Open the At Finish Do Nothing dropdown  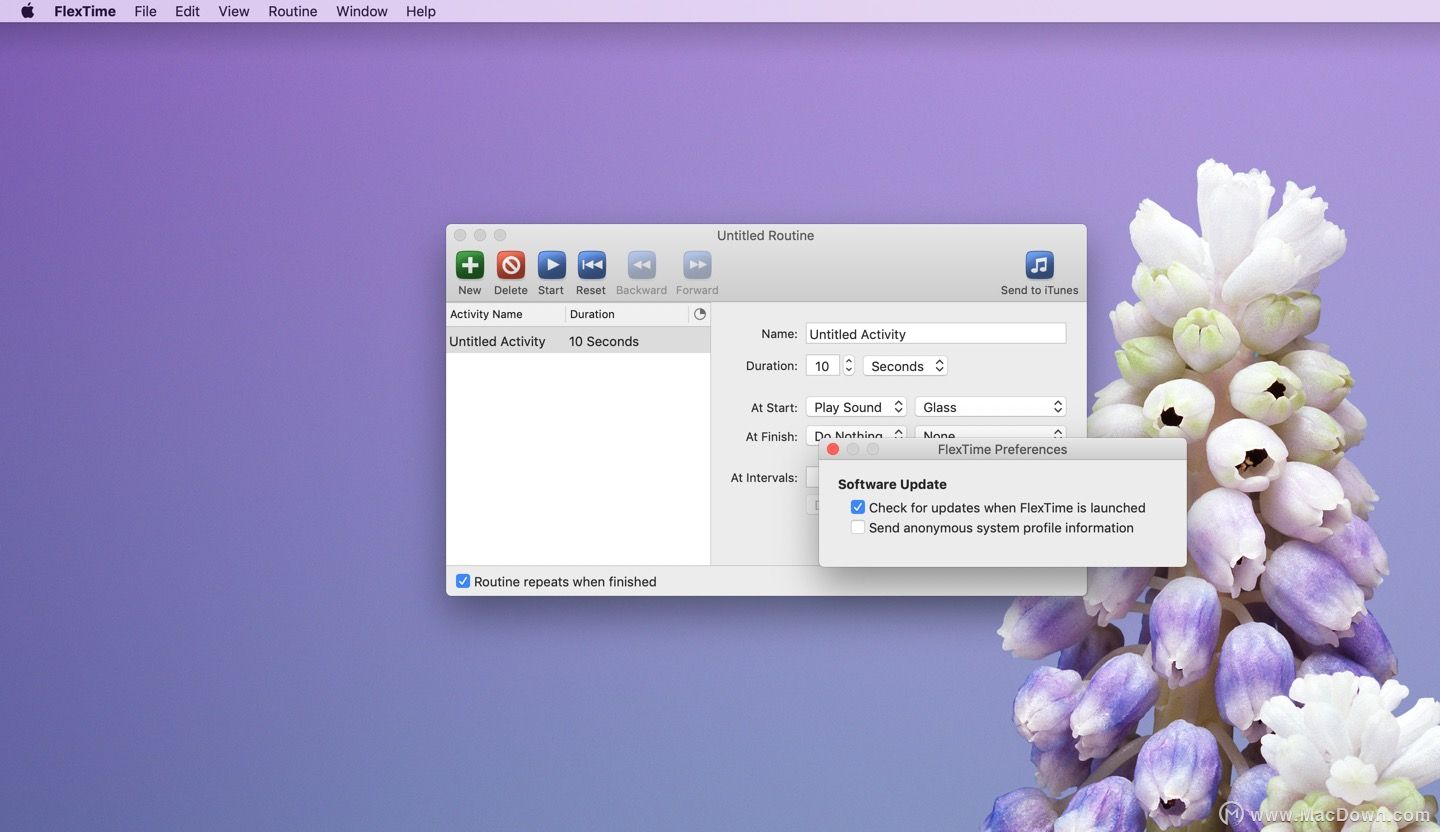pyautogui.click(x=856, y=433)
